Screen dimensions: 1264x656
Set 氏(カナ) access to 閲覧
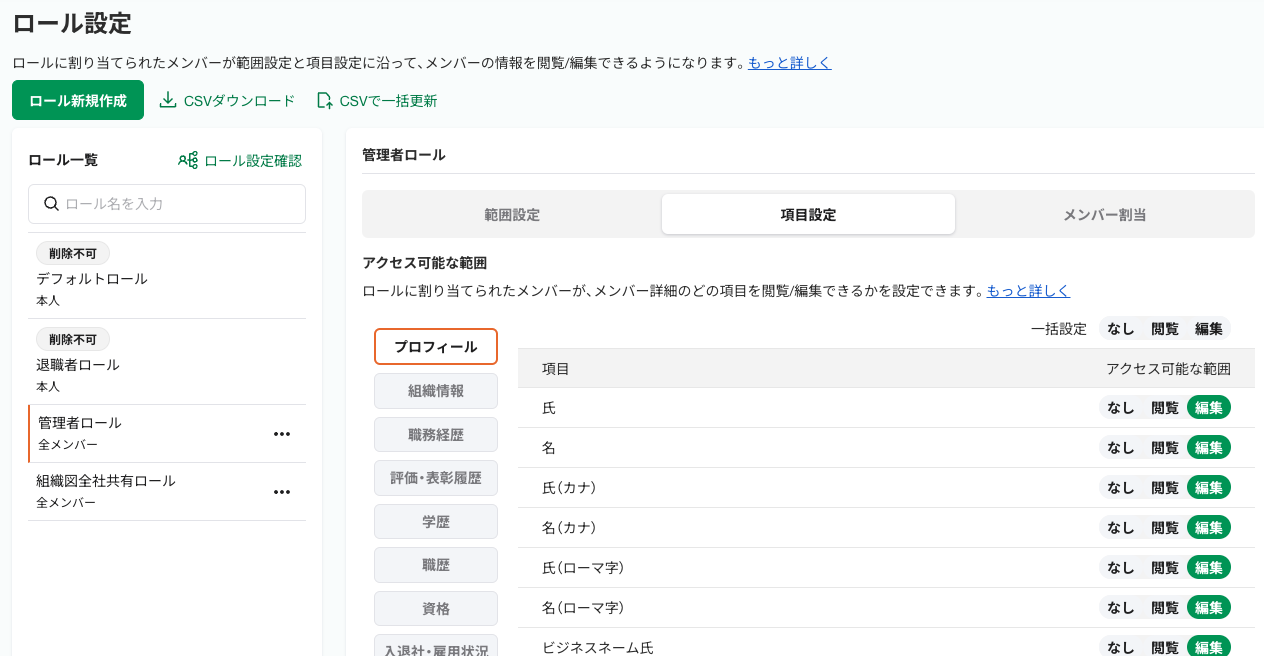(x=1165, y=487)
